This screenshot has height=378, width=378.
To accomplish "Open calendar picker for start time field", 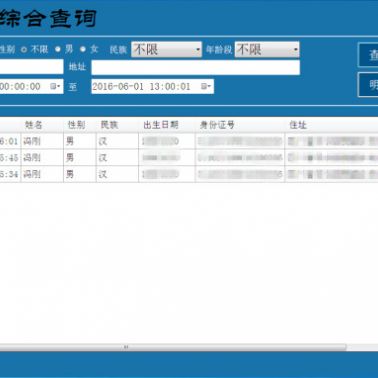I will pos(55,87).
